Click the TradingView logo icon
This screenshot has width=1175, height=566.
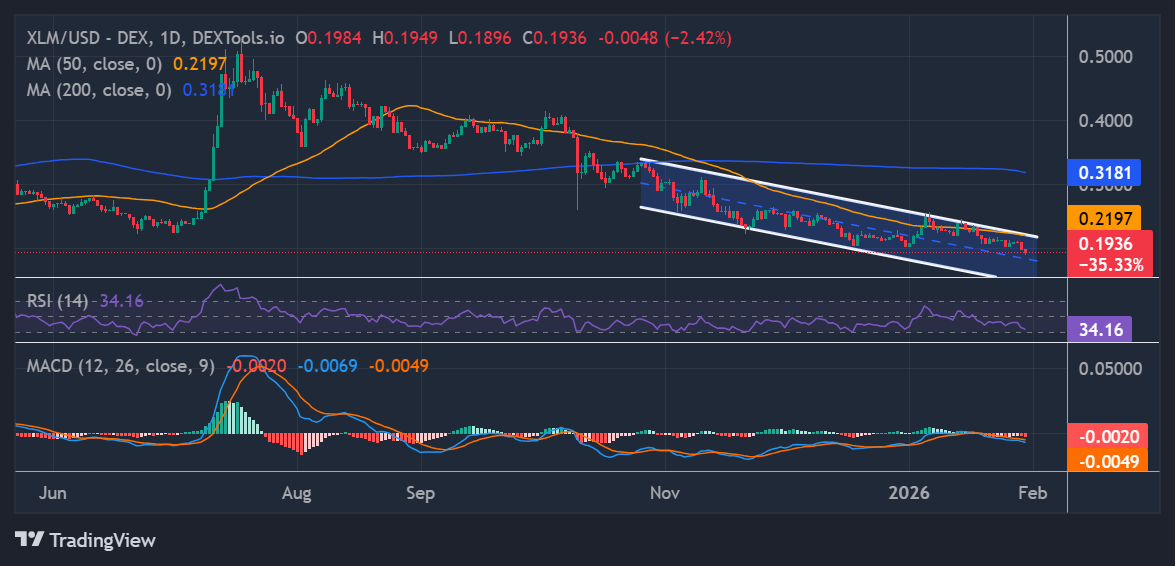click(30, 540)
